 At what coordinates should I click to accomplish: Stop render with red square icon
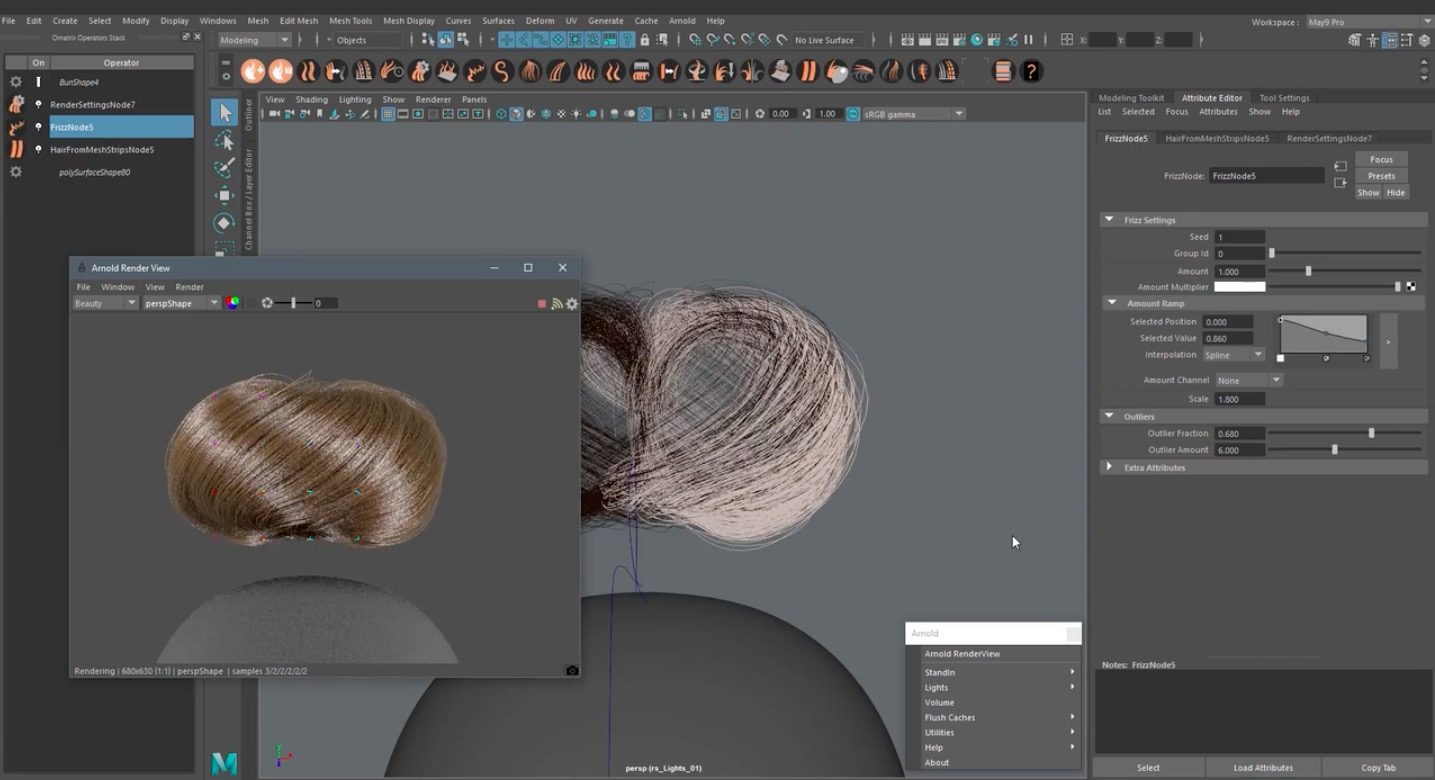click(542, 303)
